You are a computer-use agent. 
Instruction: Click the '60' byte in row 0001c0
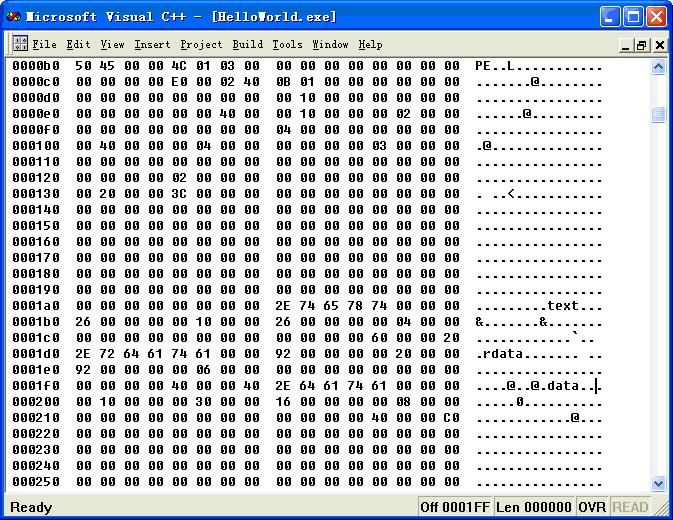(x=379, y=338)
